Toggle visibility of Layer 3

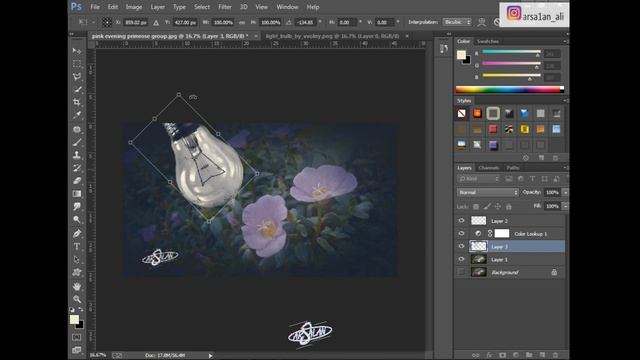(x=461, y=247)
